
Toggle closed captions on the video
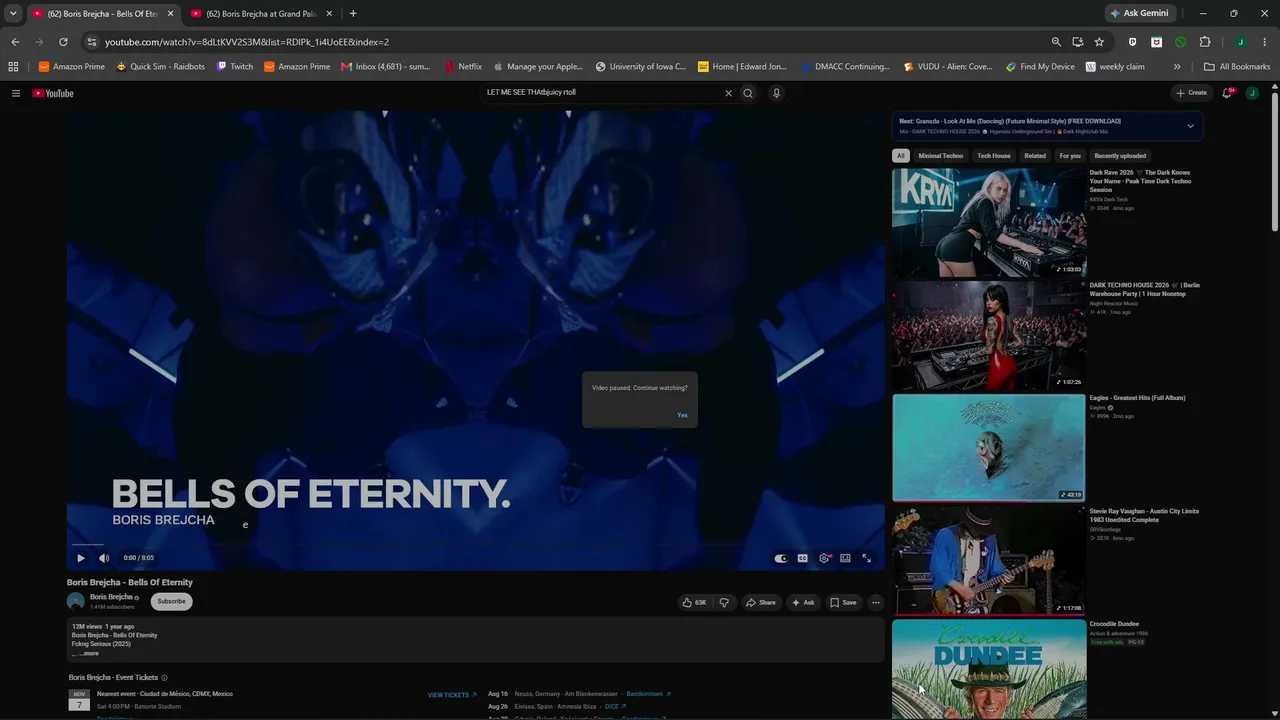point(802,558)
